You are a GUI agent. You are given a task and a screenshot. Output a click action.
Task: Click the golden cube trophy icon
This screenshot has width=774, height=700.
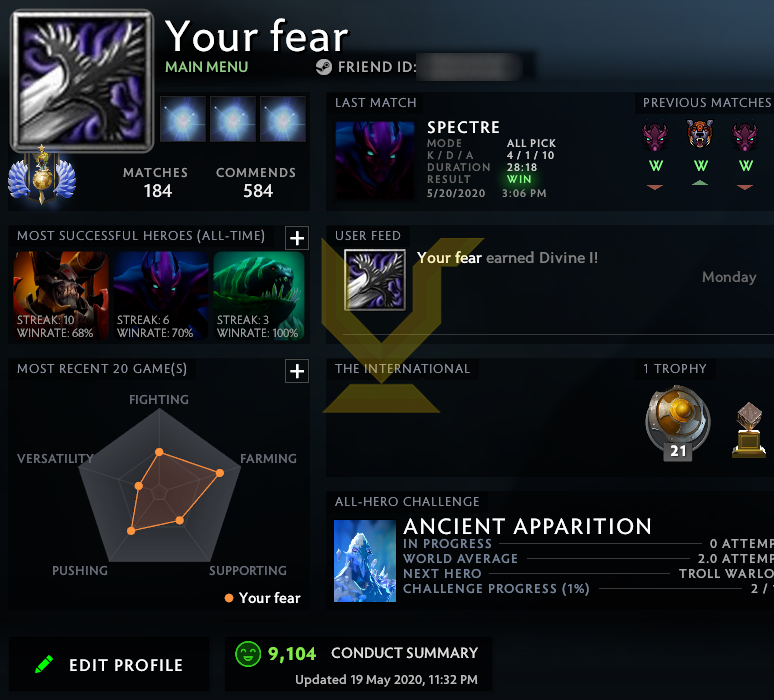pyautogui.click(x=749, y=430)
